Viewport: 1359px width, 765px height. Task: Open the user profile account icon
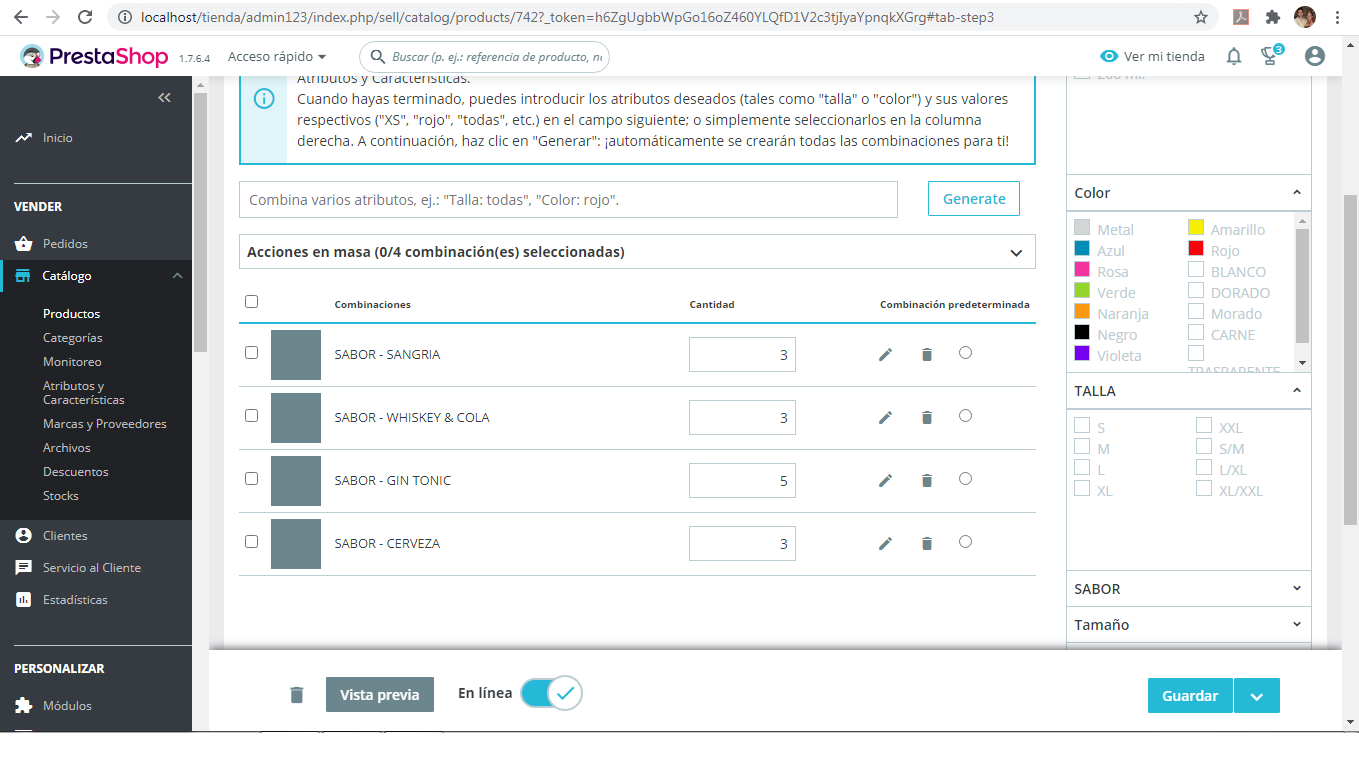click(1315, 57)
